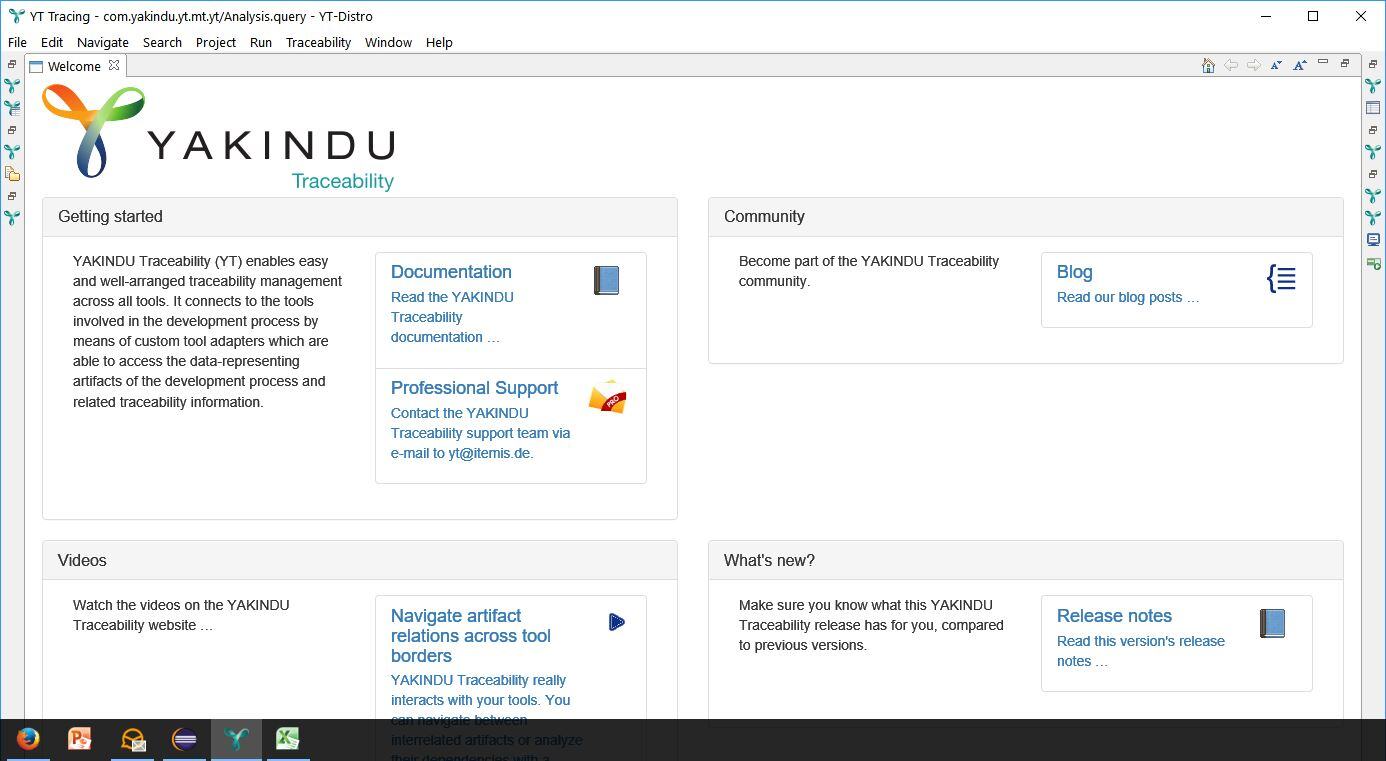1386x761 pixels.
Task: Open the File menu
Action: pyautogui.click(x=17, y=42)
